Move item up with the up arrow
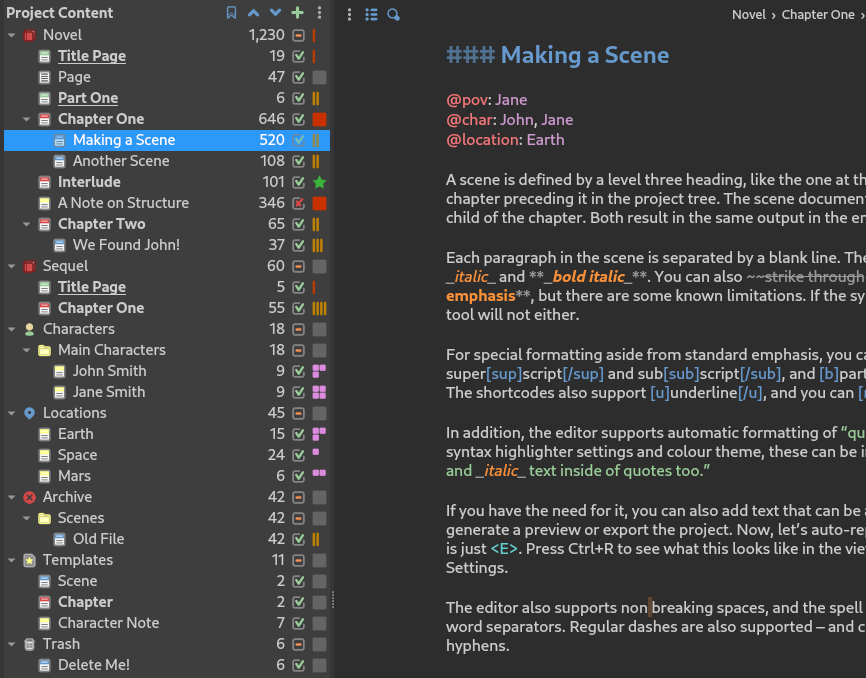This screenshot has height=678, width=866. click(x=254, y=13)
